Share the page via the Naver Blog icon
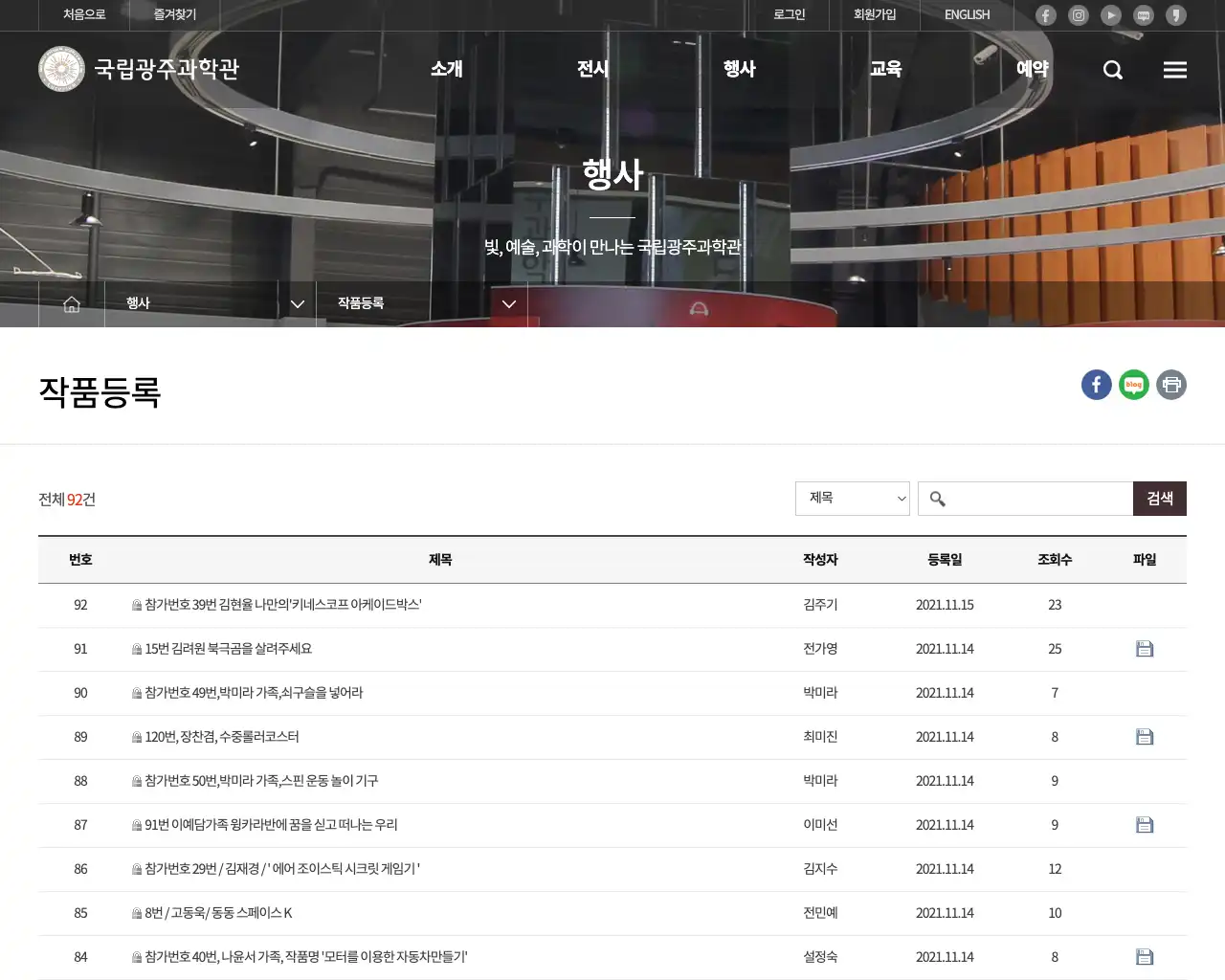Viewport: 1225px width, 980px height. click(1133, 384)
